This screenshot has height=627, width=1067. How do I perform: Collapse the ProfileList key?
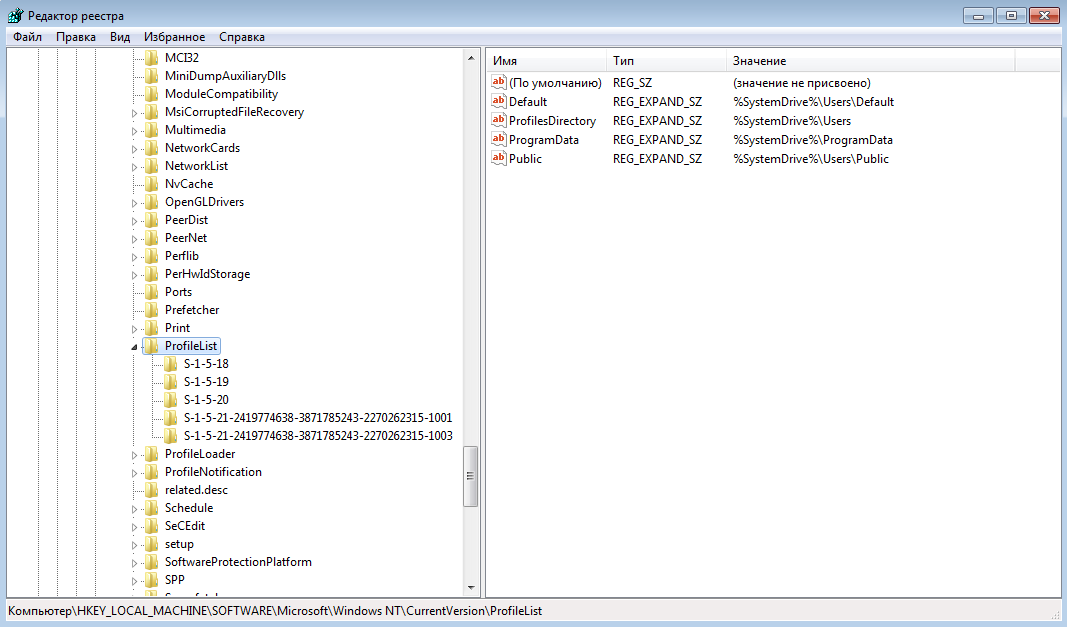134,347
